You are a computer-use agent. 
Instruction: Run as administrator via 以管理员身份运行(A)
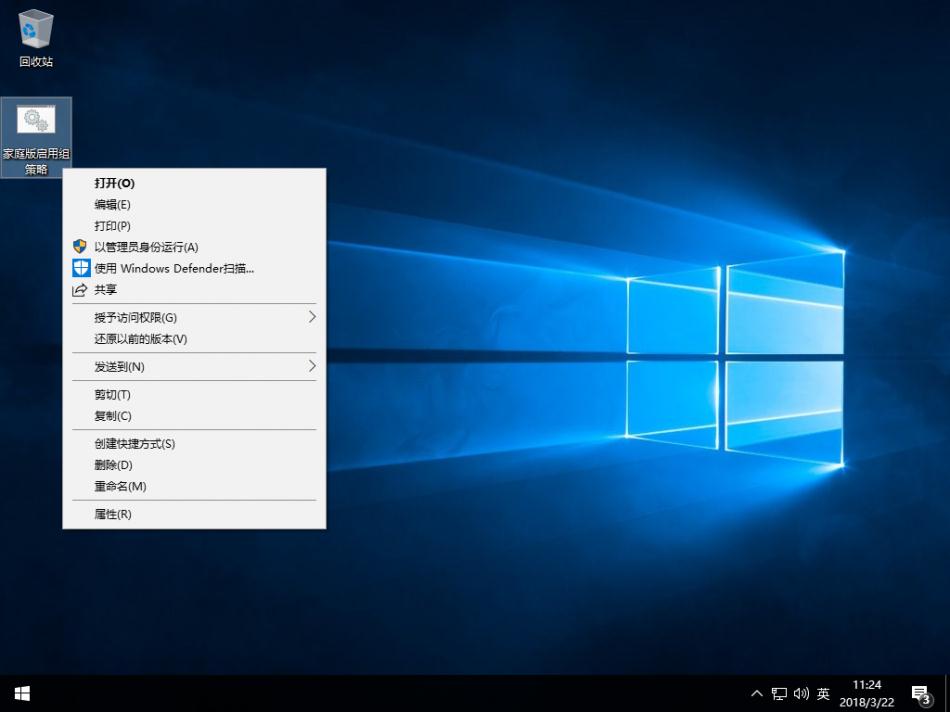(x=194, y=247)
